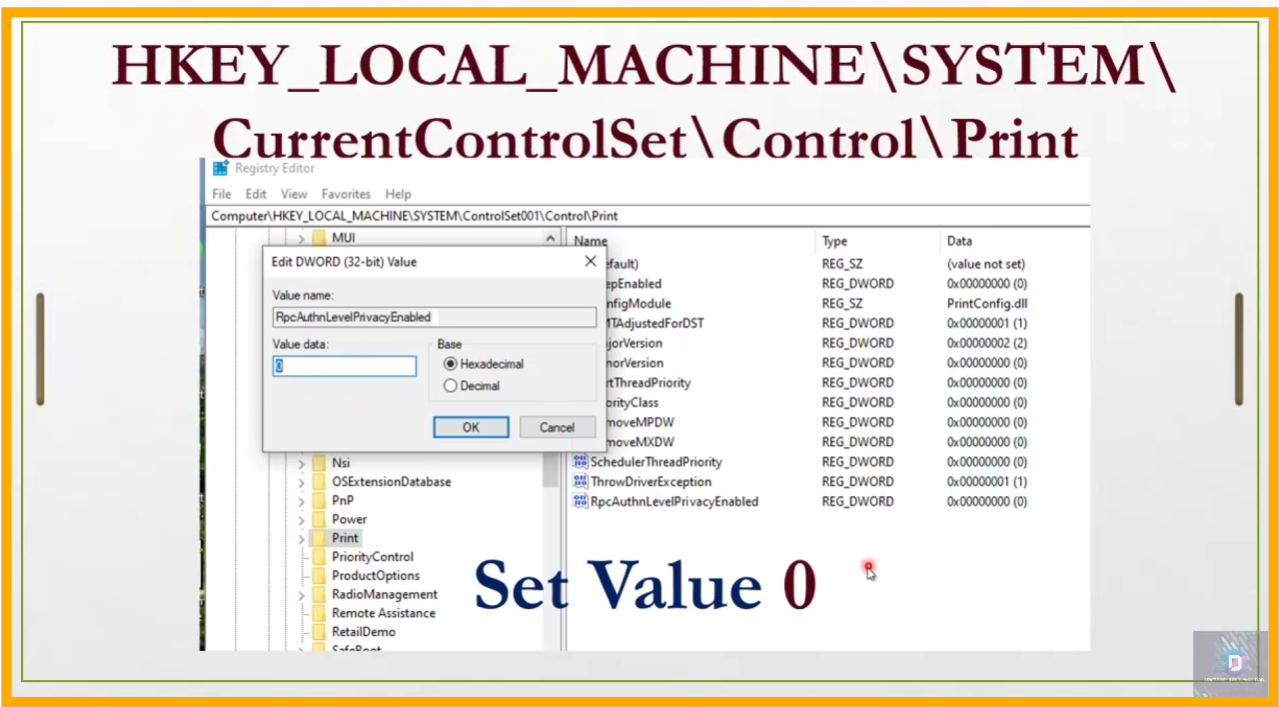Image resolution: width=1279 pixels, height=707 pixels.
Task: Click the Value data input field
Action: click(345, 366)
